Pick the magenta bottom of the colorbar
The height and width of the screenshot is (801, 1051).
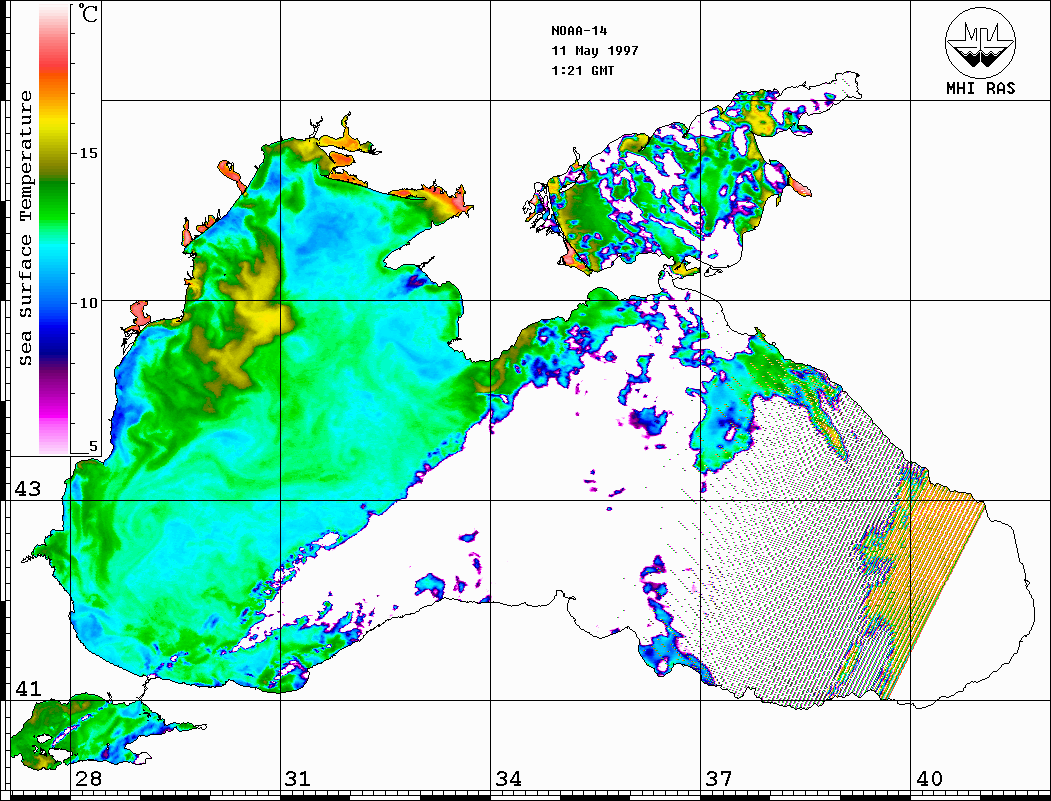[54, 409]
